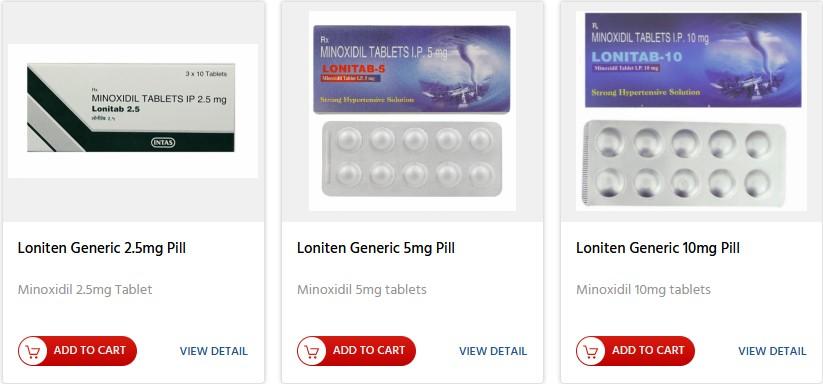Viewport: 823px width, 387px height.
Task: Select the Lonitab-10 purple box image
Action: (693, 60)
